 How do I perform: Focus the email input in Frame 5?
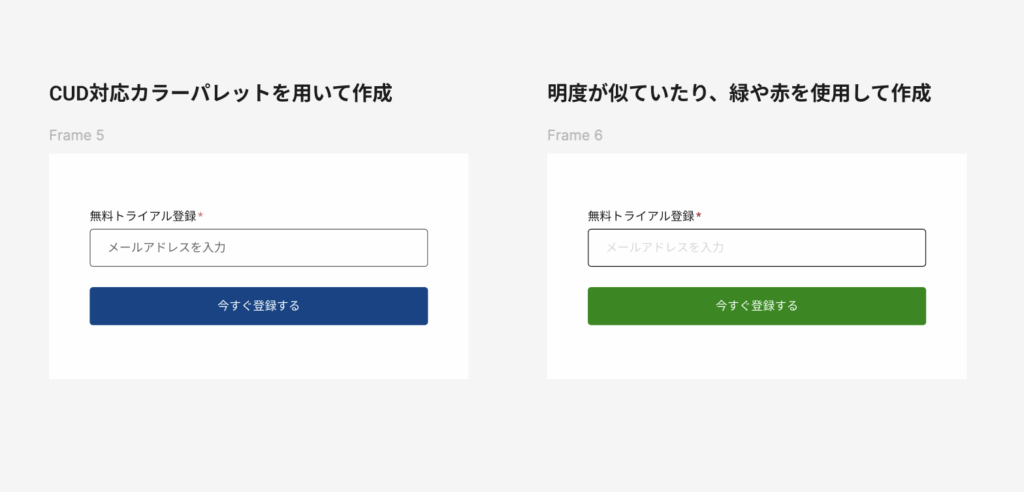click(x=259, y=248)
